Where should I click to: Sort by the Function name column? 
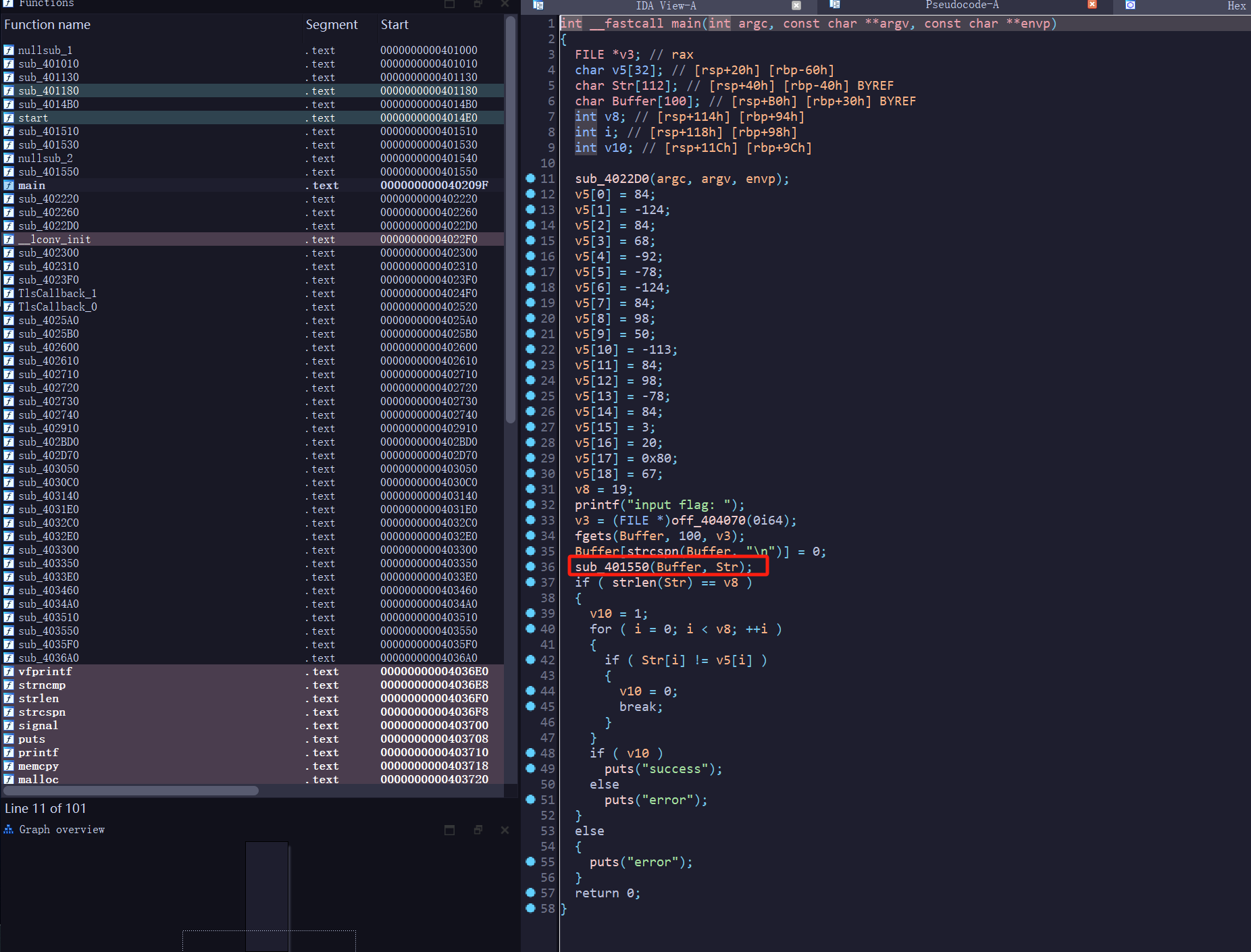[x=47, y=24]
